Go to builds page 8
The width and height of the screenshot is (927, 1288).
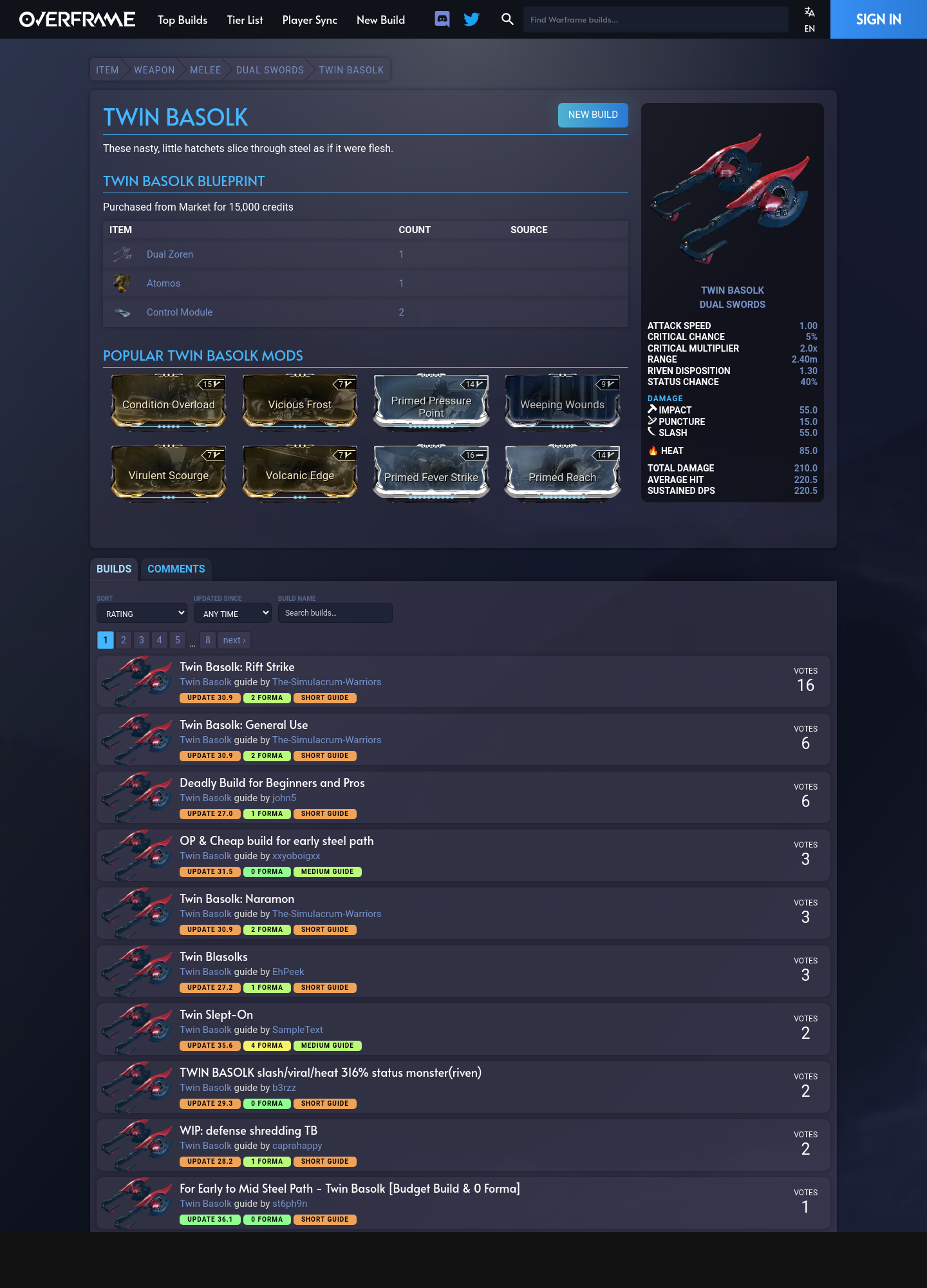click(x=208, y=640)
